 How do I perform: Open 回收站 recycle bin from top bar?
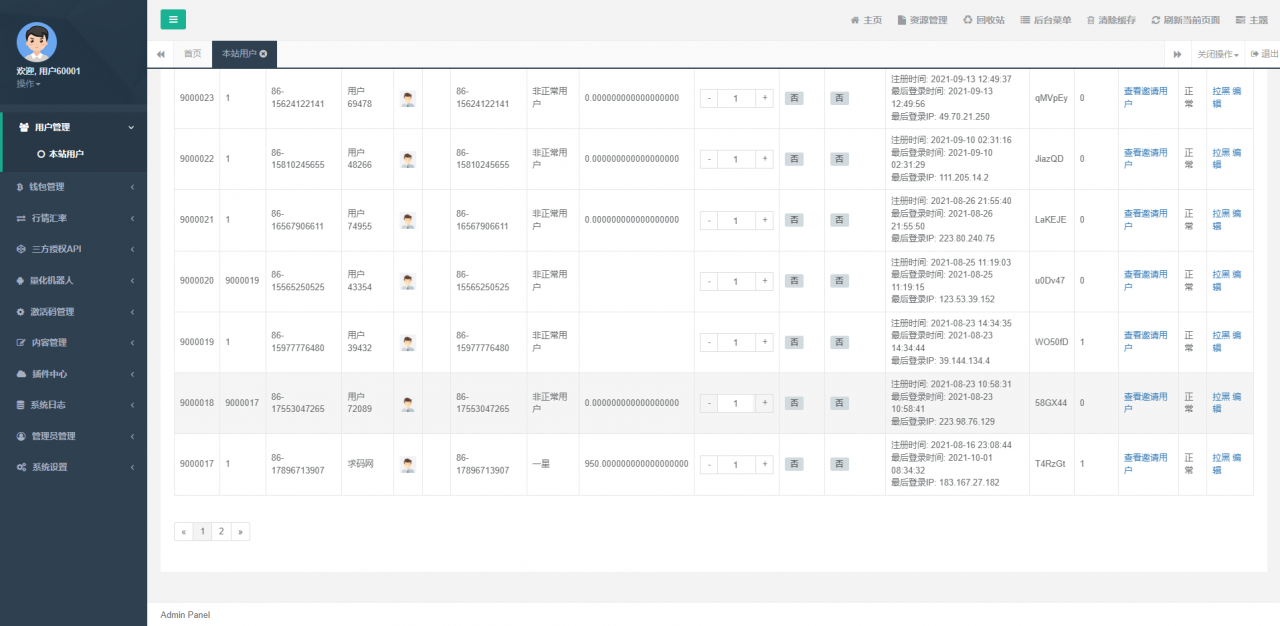(967, 20)
